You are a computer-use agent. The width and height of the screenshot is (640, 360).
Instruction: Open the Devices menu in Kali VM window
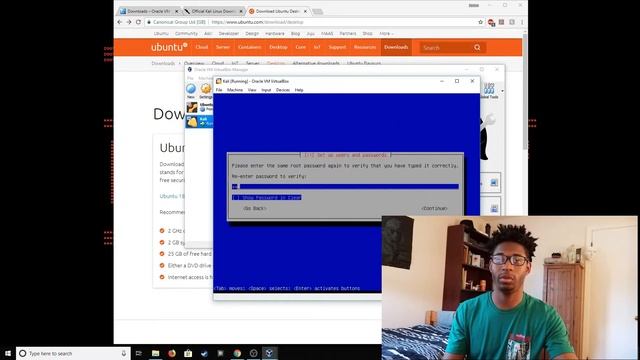283,90
